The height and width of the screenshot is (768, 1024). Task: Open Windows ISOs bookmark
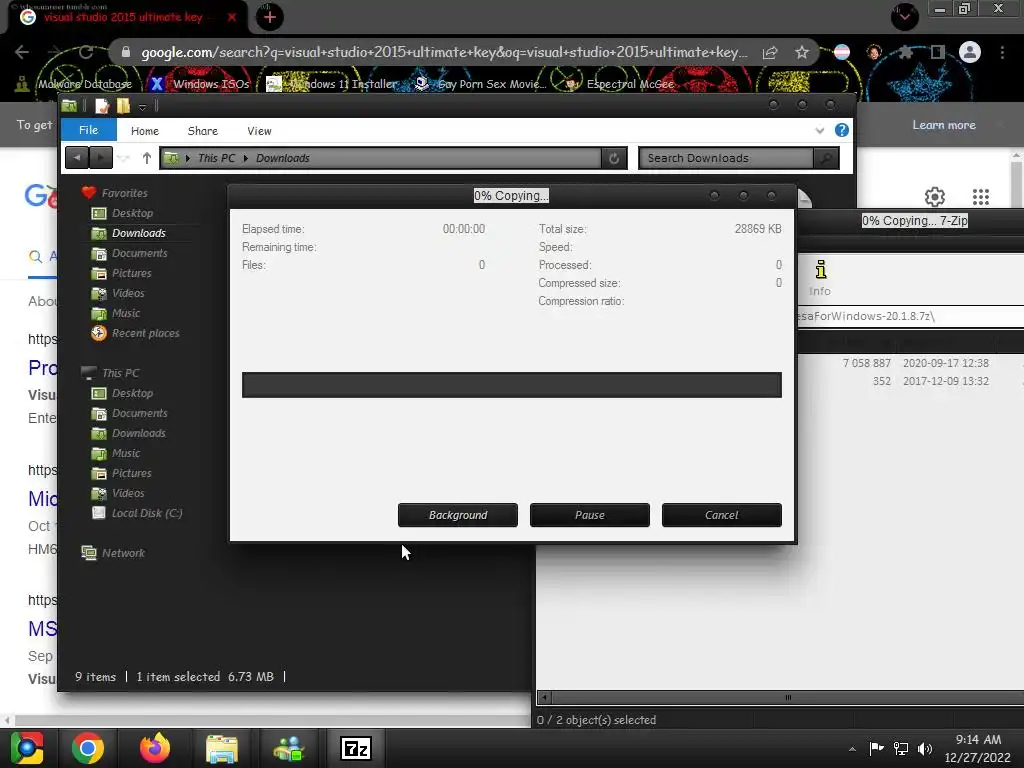pyautogui.click(x=199, y=84)
